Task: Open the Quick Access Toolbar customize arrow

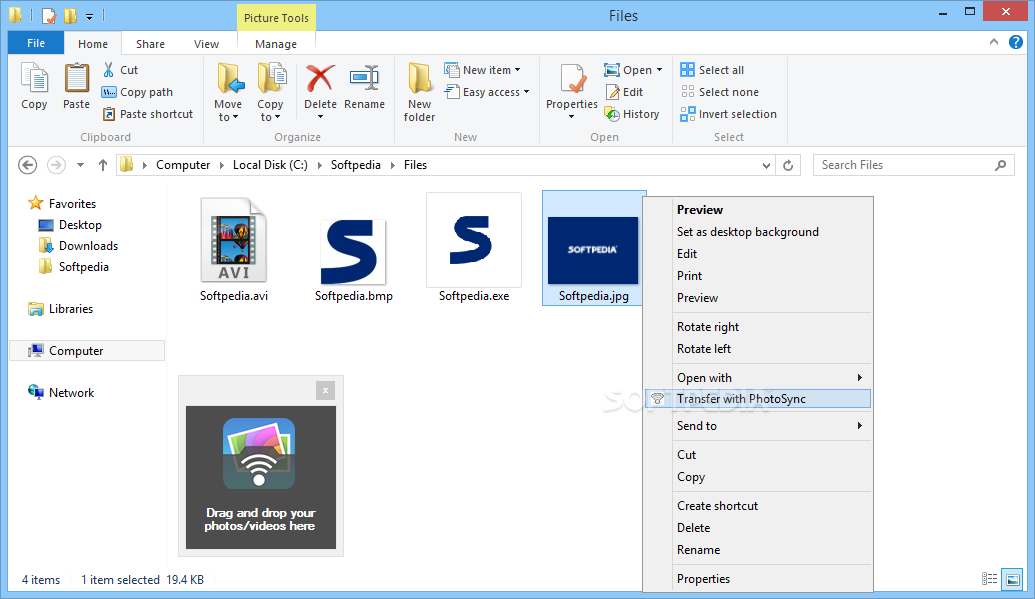Action: (x=89, y=16)
